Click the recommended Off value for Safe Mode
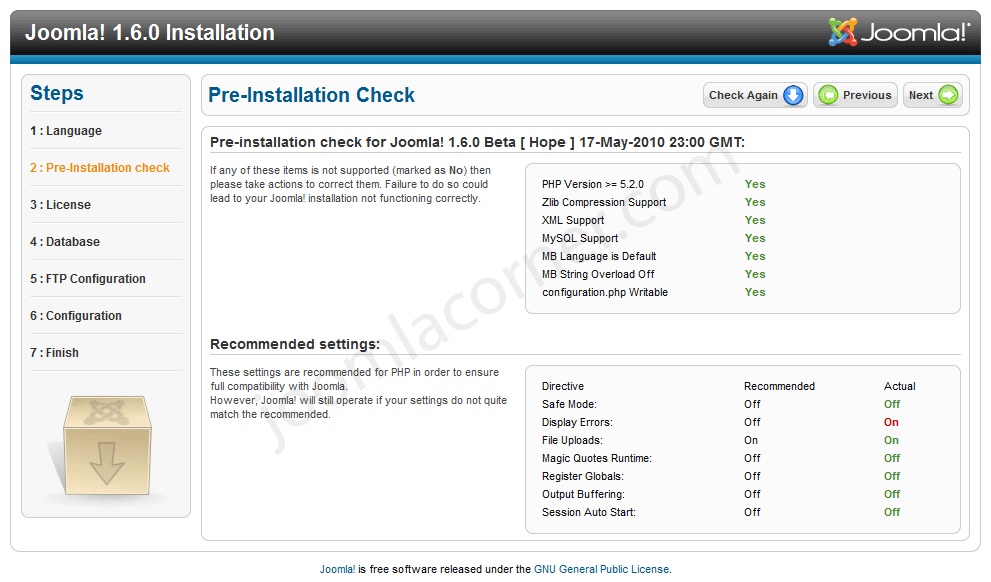The height and width of the screenshot is (582, 991). [x=752, y=404]
